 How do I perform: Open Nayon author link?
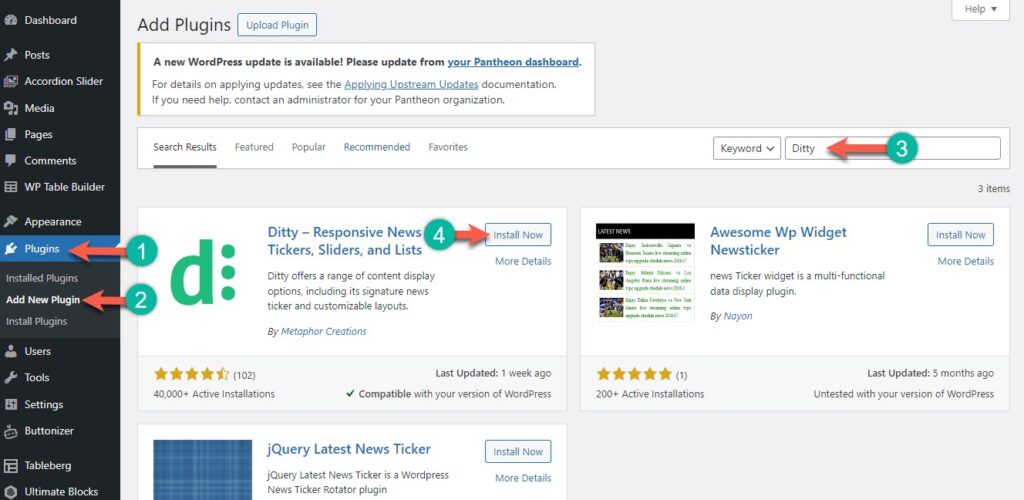(738, 316)
